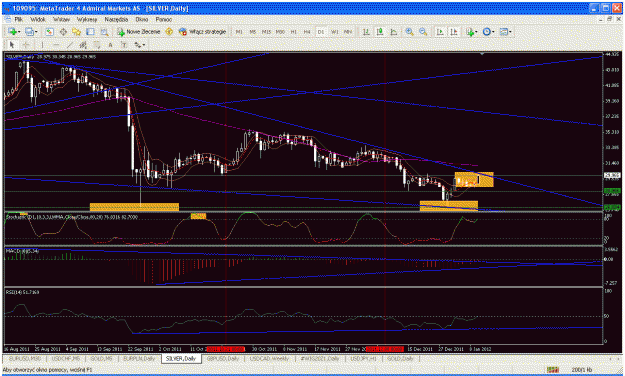
Task: Switch to GBPUSD,Daily chart tab
Action: click(222, 359)
